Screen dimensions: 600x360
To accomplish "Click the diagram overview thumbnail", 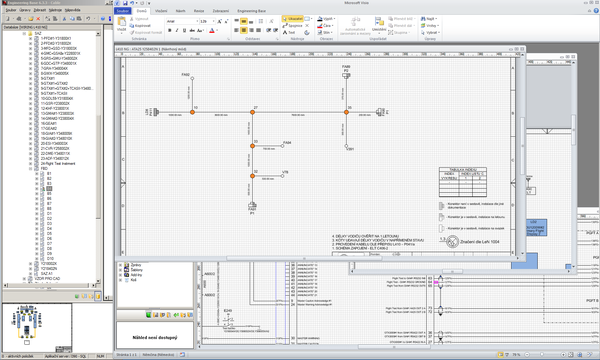I will tap(37, 328).
